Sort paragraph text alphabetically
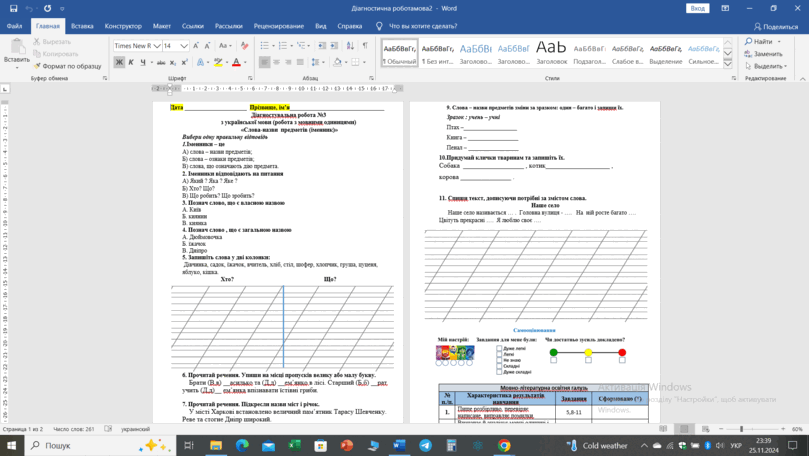 click(350, 46)
